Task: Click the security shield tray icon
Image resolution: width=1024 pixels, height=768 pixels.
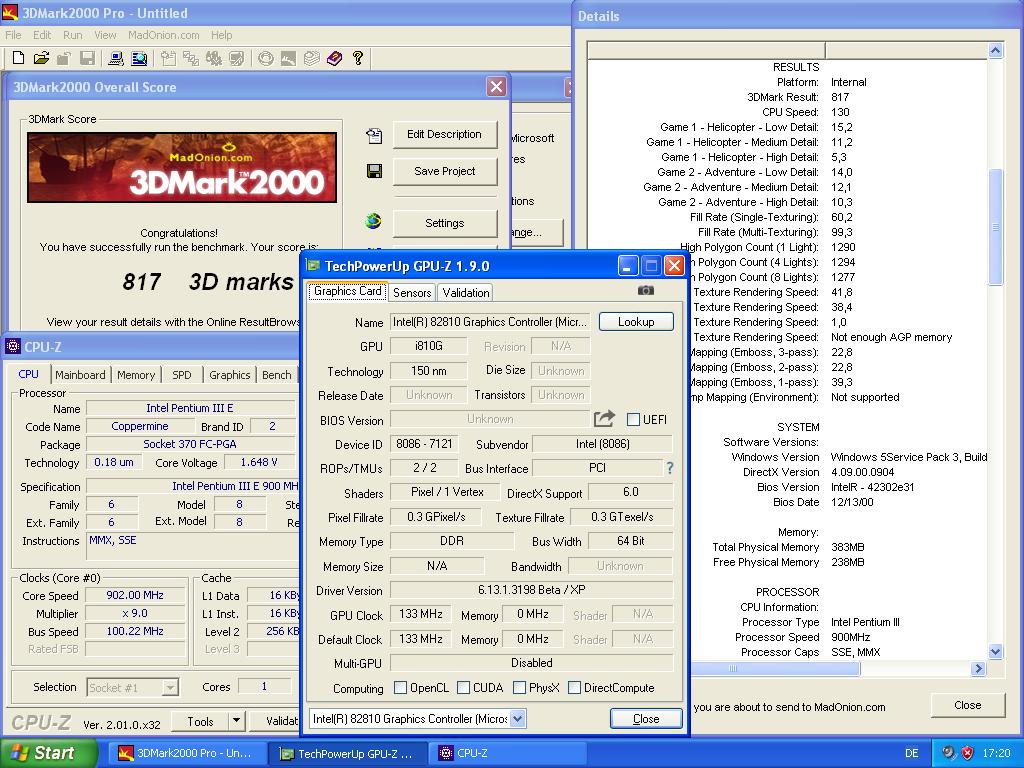Action: pyautogui.click(x=968, y=753)
